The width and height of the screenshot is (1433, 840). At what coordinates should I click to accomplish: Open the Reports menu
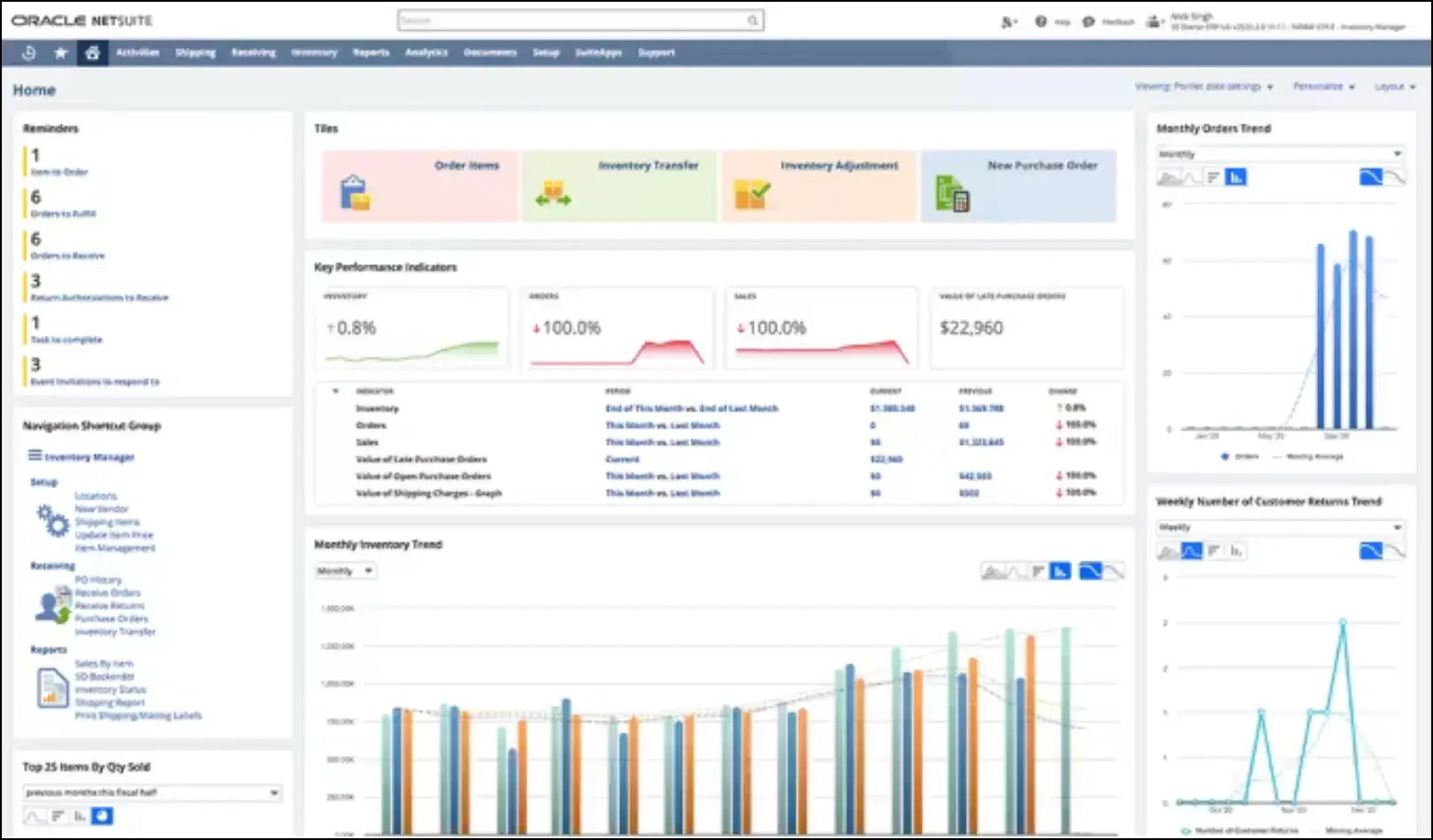(x=371, y=53)
